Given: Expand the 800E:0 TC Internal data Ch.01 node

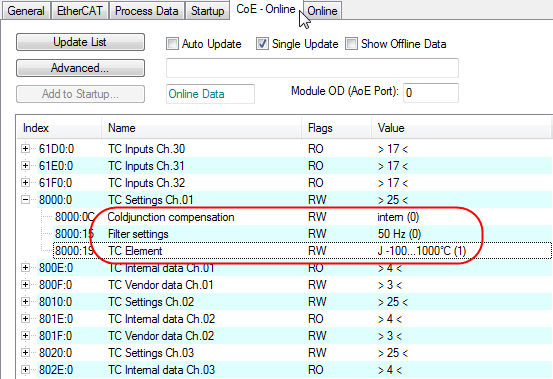Looking at the screenshot, I should point(25,268).
